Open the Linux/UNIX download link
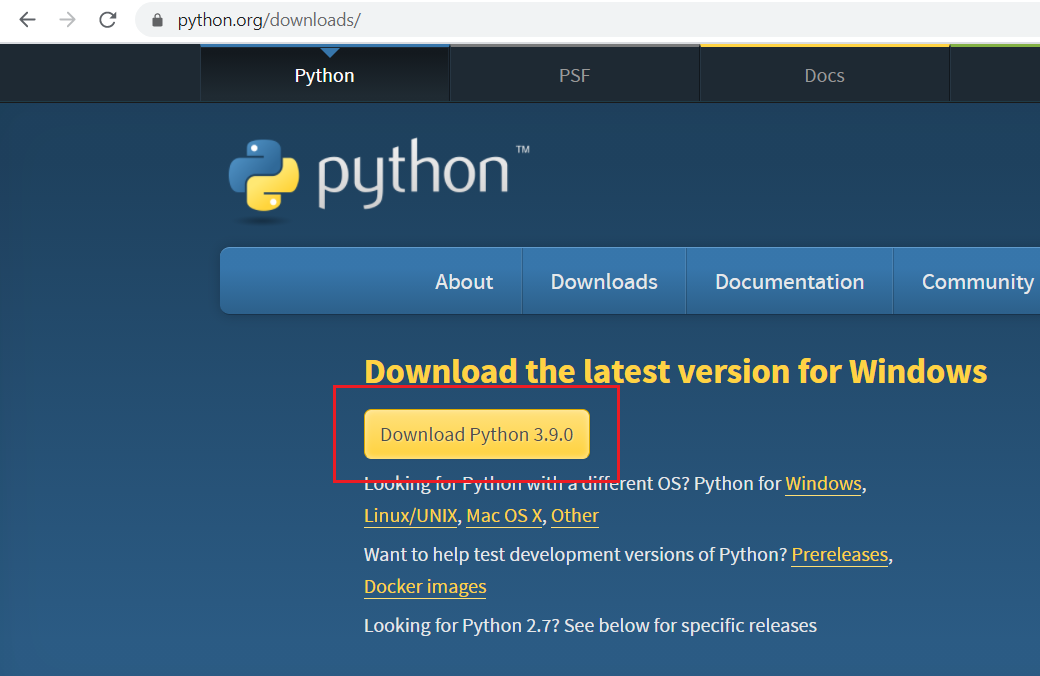 point(410,515)
